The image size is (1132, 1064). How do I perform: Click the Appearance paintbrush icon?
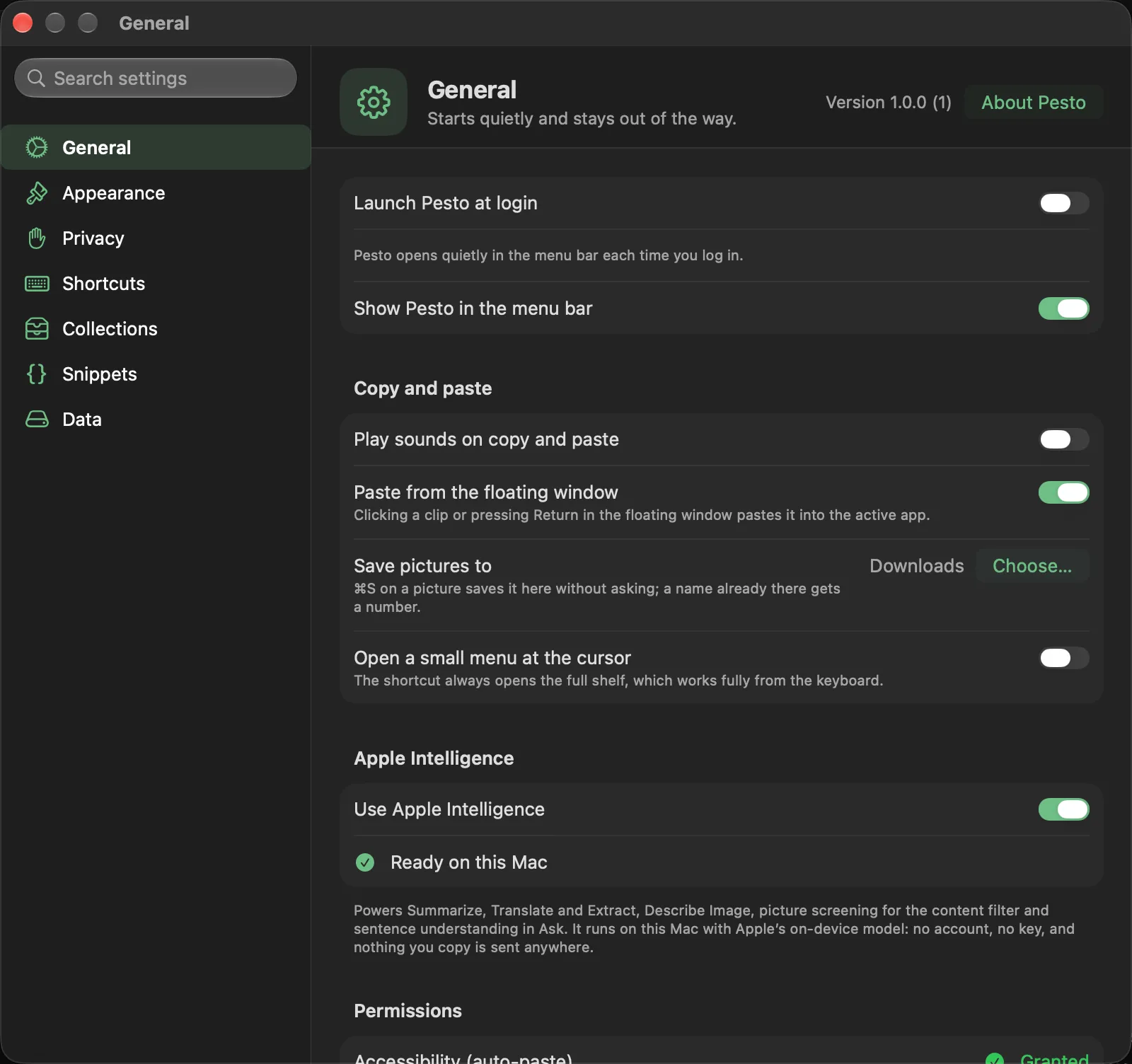(37, 193)
